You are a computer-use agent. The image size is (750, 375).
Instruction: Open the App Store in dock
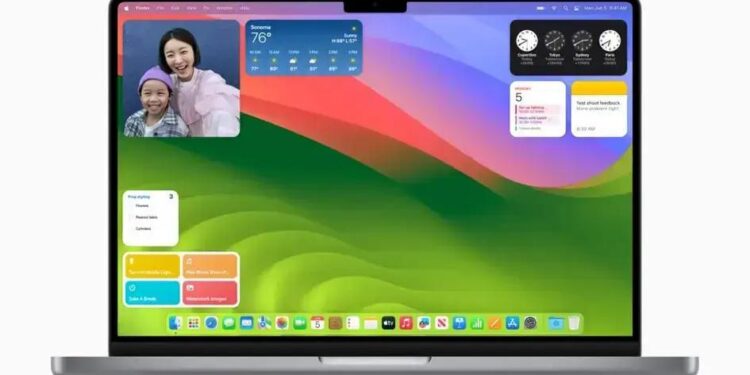click(x=512, y=323)
